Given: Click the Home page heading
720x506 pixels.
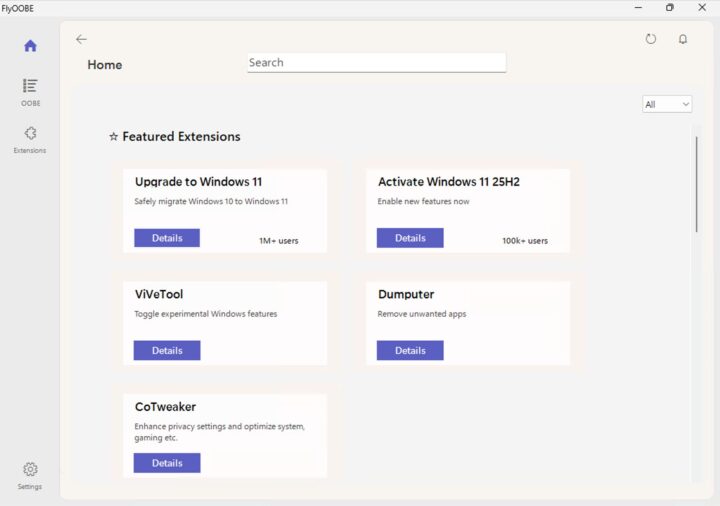Looking at the screenshot, I should (x=105, y=65).
